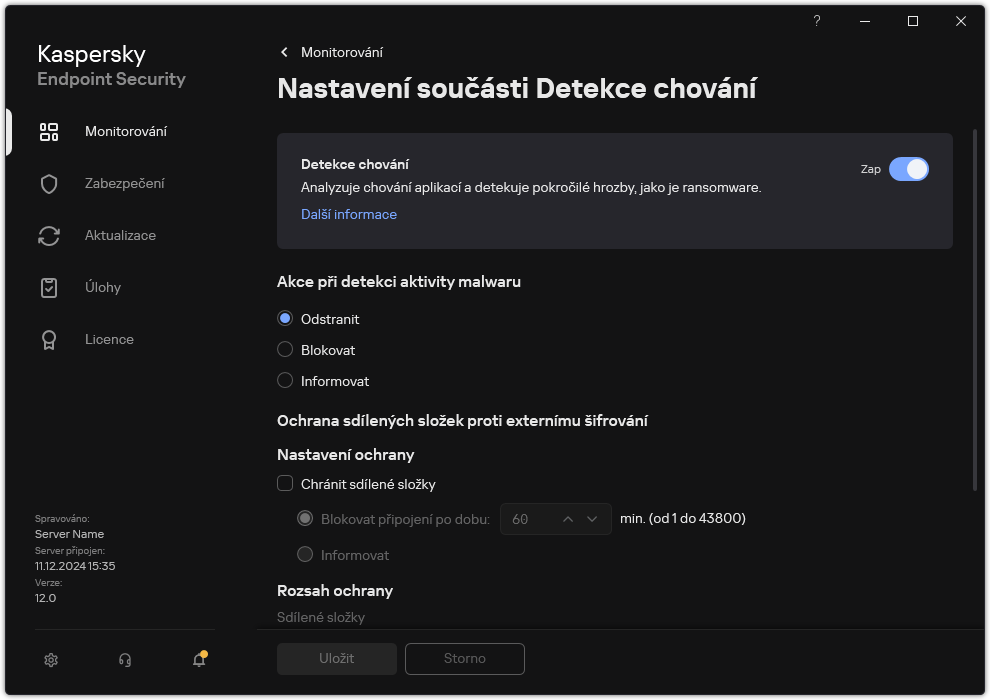Open application settings gear icon
The width and height of the screenshot is (990, 700).
tap(50, 660)
